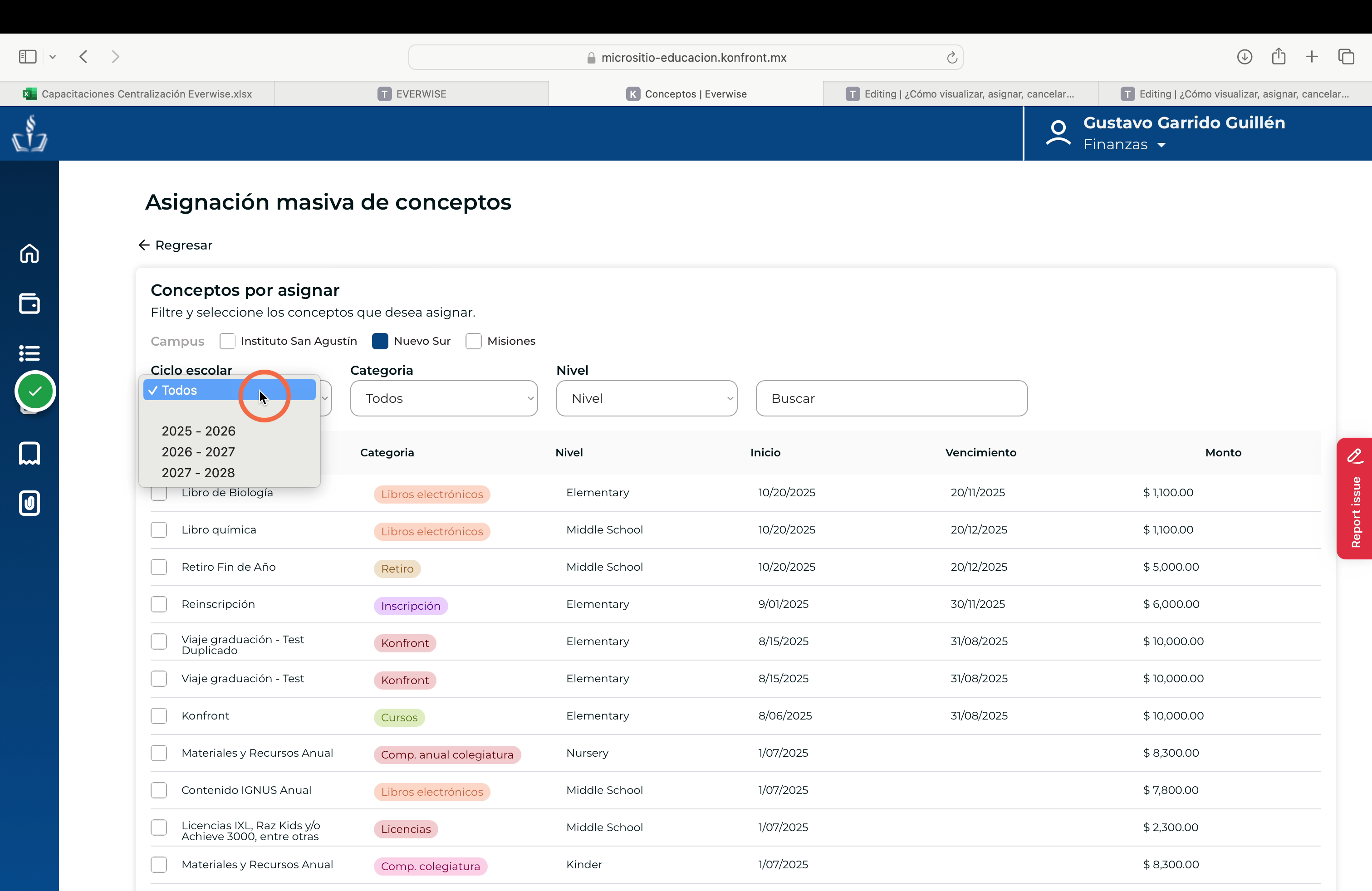Open the Nivel filter dropdown
1372x891 pixels.
[x=647, y=398]
